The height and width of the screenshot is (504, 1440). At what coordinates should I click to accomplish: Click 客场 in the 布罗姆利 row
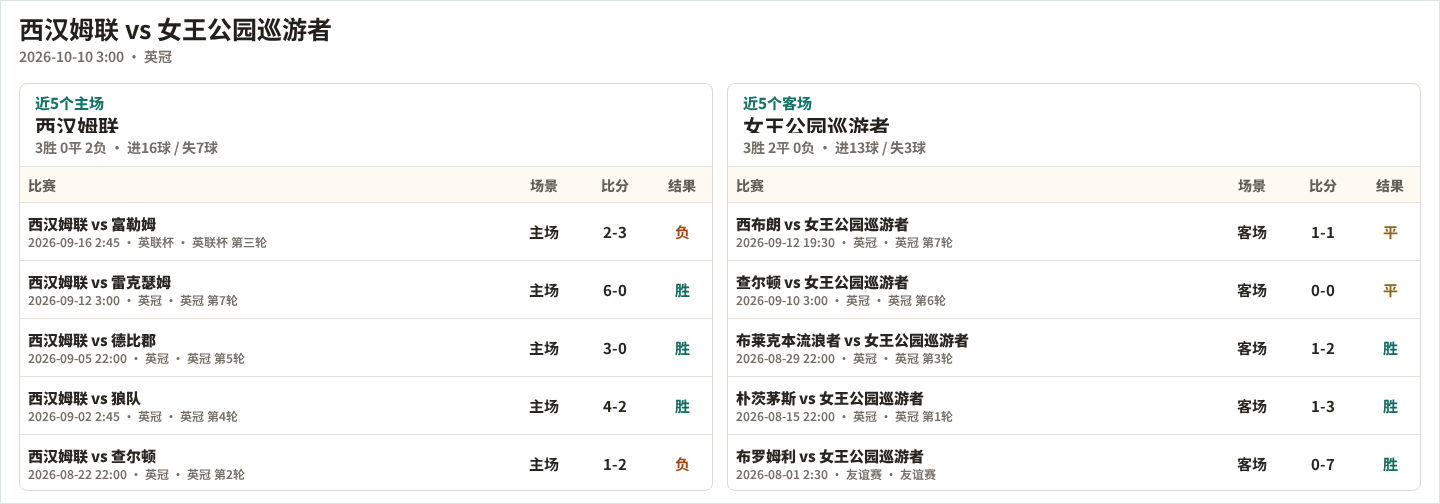tap(1252, 465)
